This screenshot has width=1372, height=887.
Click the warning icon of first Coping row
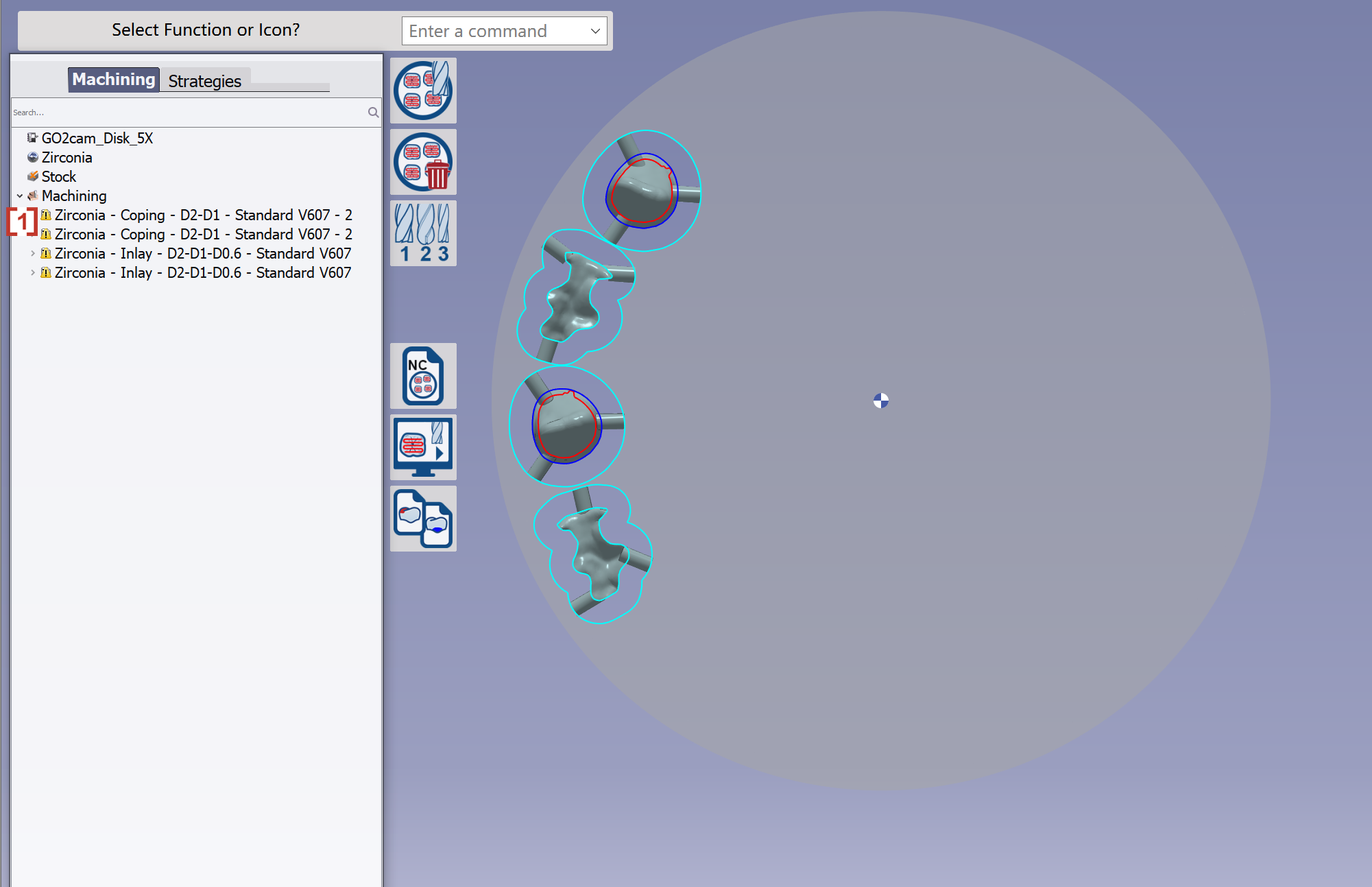click(x=46, y=215)
